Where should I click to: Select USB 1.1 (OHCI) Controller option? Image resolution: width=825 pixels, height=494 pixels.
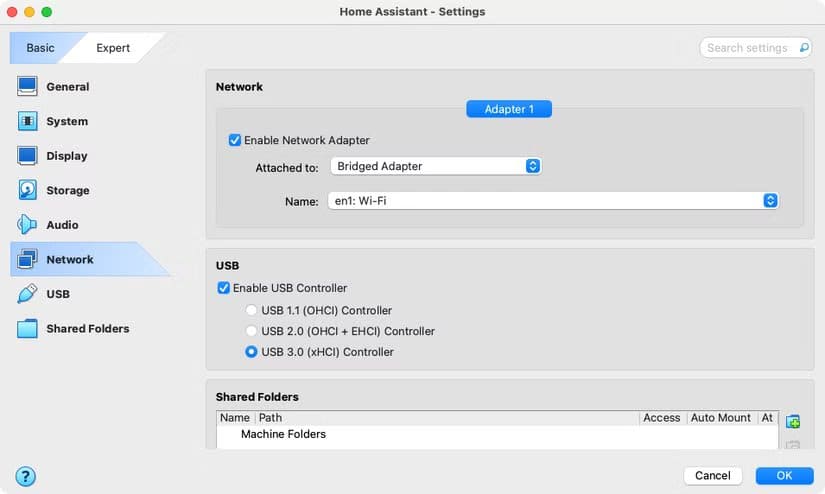click(252, 311)
